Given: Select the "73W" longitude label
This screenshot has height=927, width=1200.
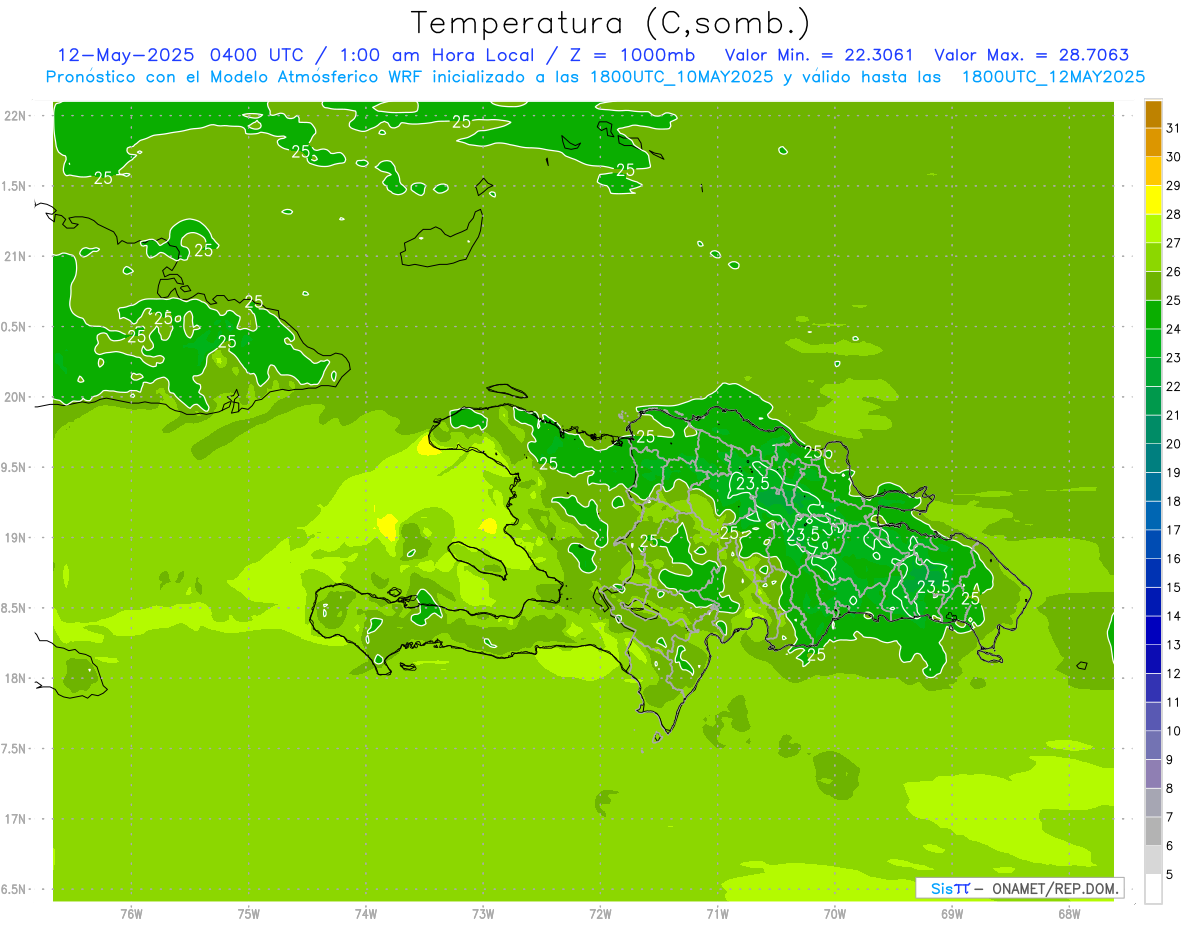Looking at the screenshot, I should coord(483,914).
